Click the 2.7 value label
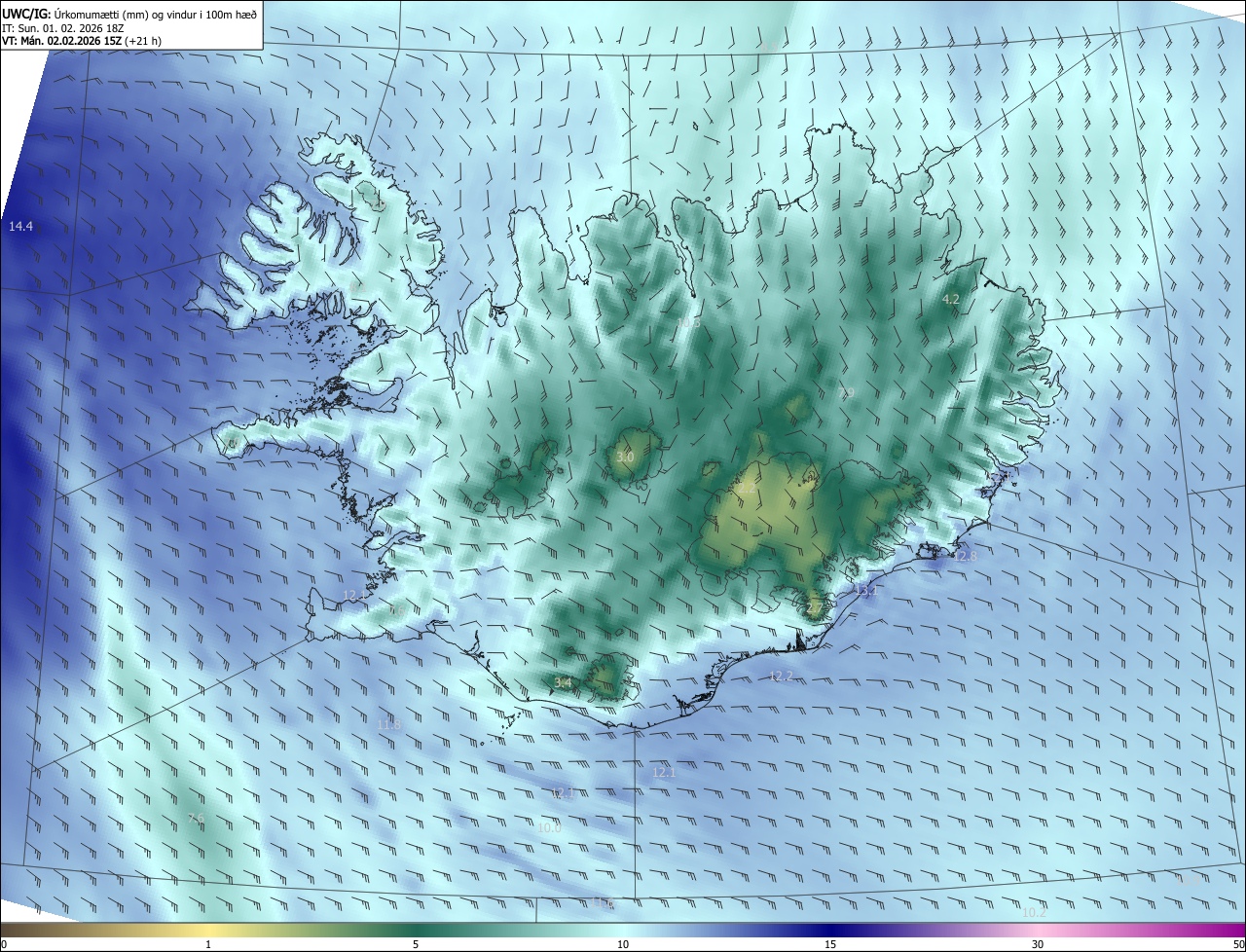 click(x=815, y=607)
